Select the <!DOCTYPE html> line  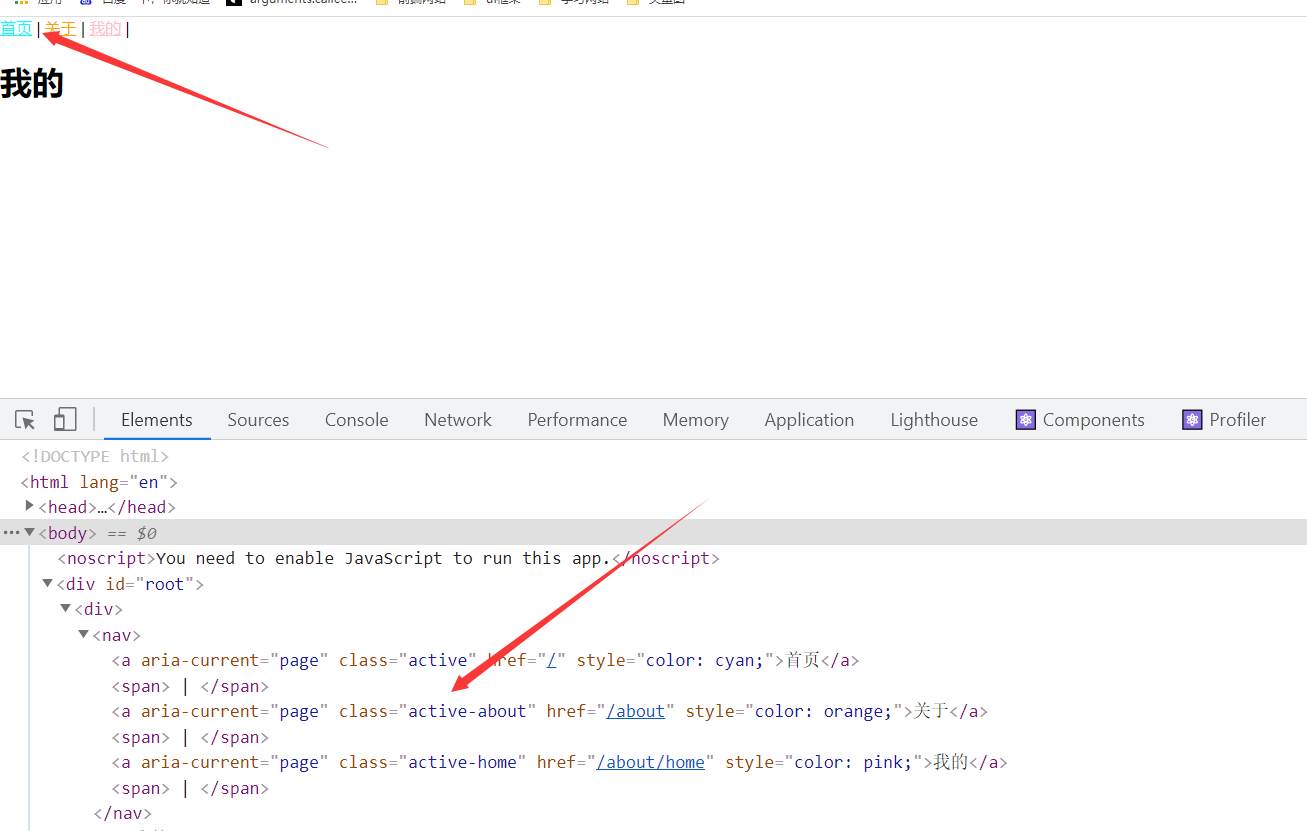95,456
